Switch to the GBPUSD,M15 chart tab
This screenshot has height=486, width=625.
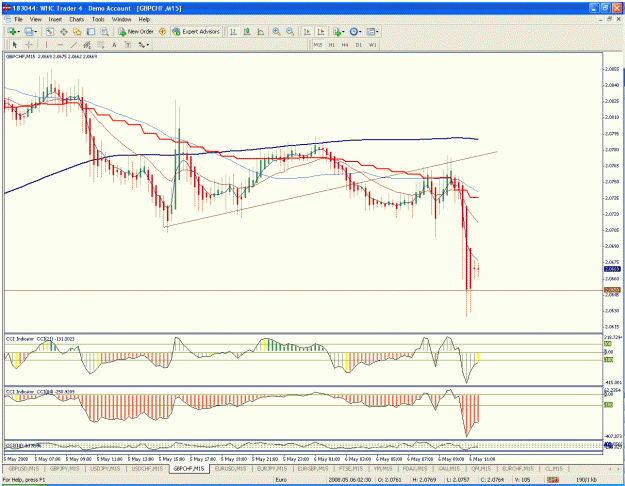click(x=24, y=469)
